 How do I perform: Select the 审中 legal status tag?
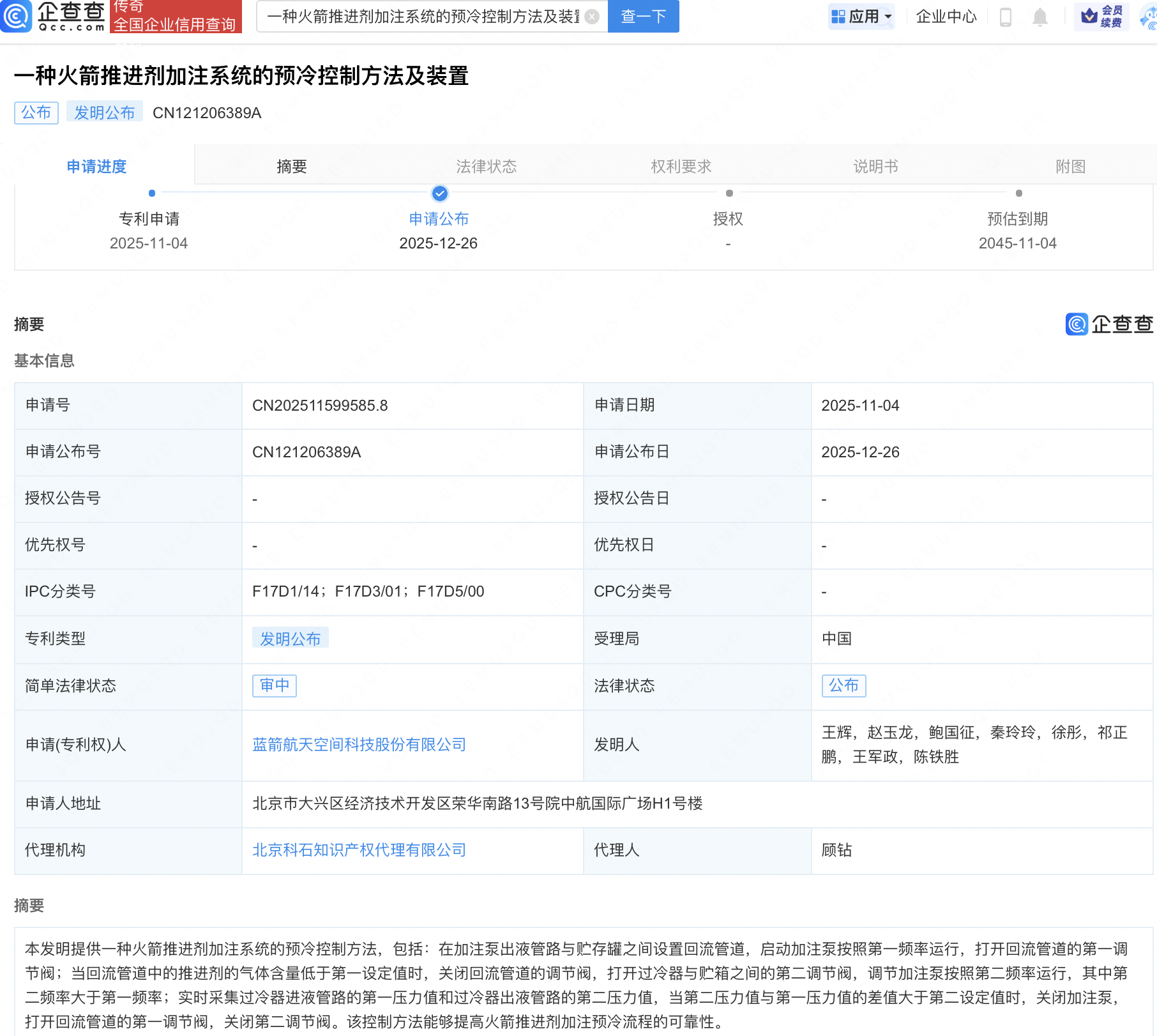coord(274,685)
